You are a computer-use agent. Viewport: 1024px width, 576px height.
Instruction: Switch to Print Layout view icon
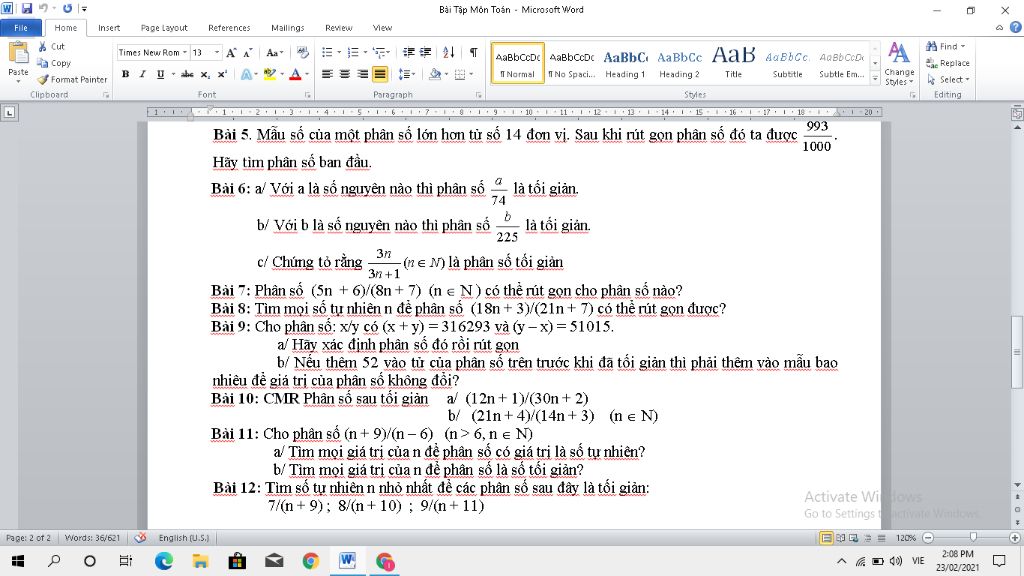(826, 537)
